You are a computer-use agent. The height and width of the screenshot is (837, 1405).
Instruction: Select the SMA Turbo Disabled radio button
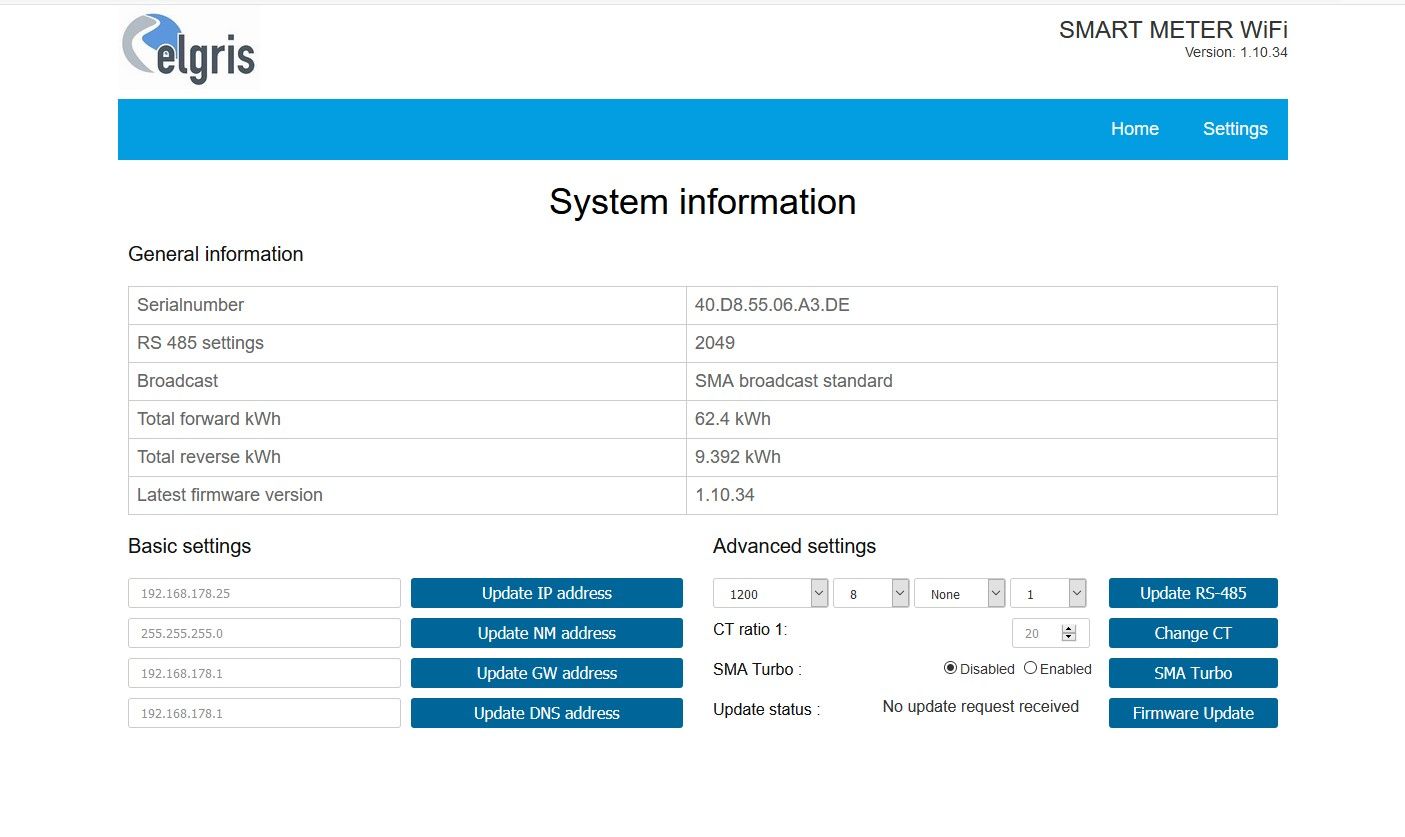tap(950, 668)
